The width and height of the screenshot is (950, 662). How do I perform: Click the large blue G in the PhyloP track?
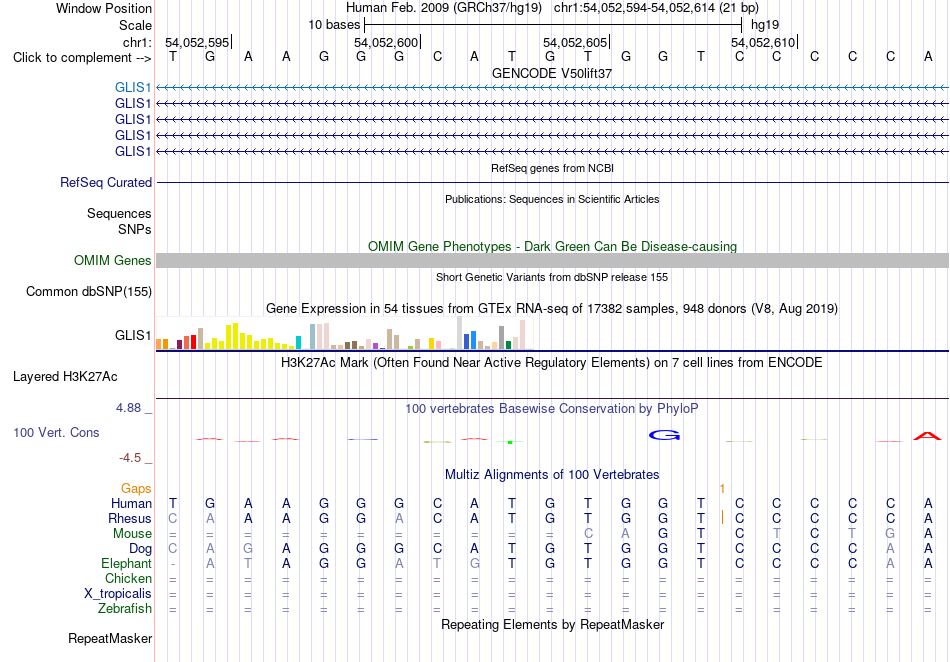664,435
